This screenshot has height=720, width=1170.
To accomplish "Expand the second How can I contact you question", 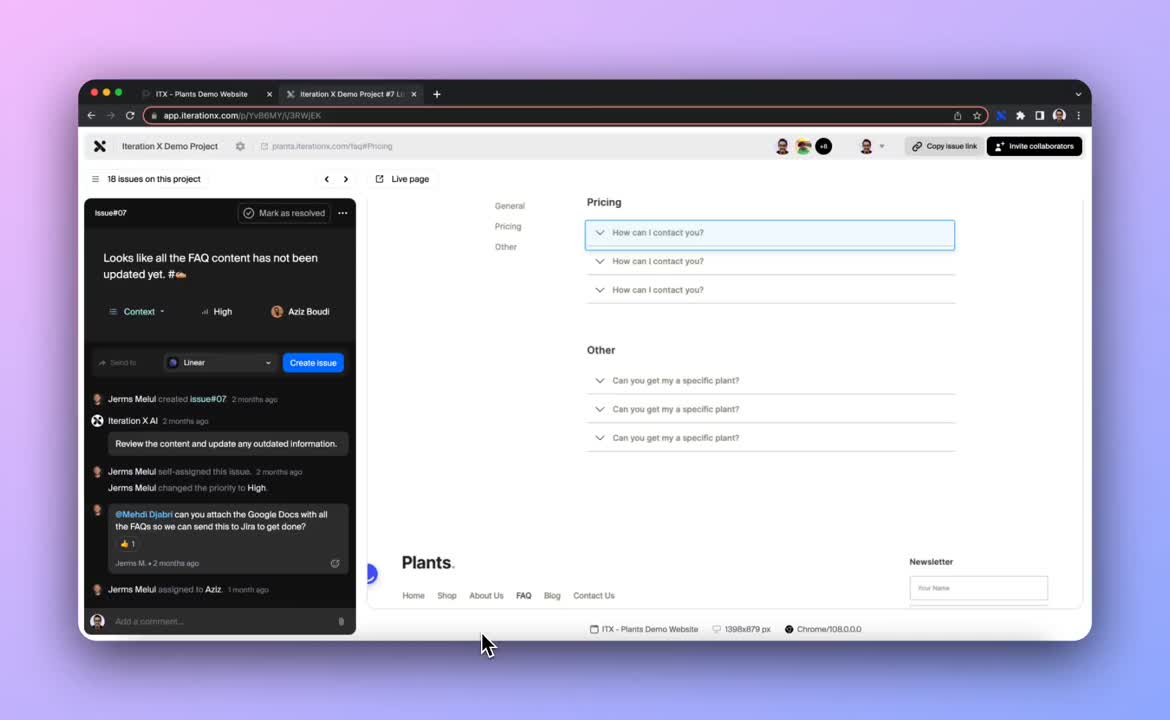I will 770,261.
